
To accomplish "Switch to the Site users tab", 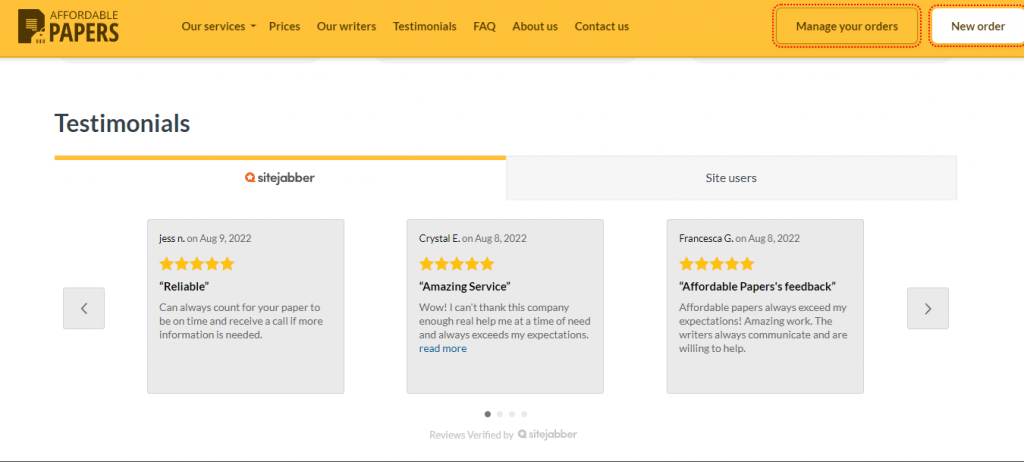I will tap(731, 178).
